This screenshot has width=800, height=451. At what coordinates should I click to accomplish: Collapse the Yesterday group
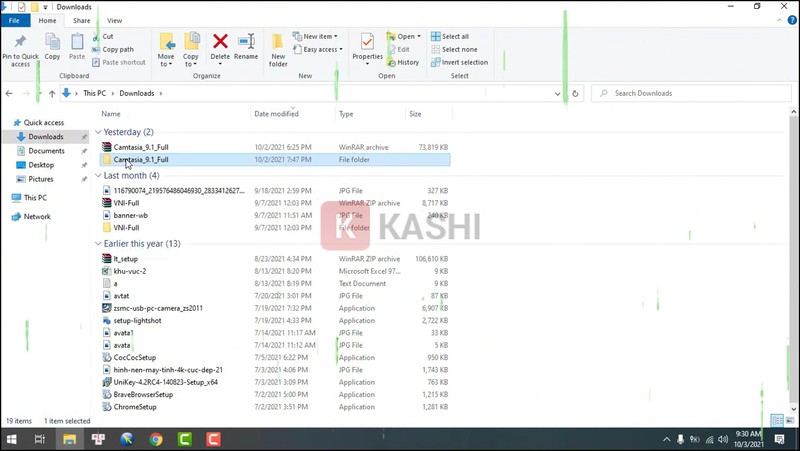(98, 132)
